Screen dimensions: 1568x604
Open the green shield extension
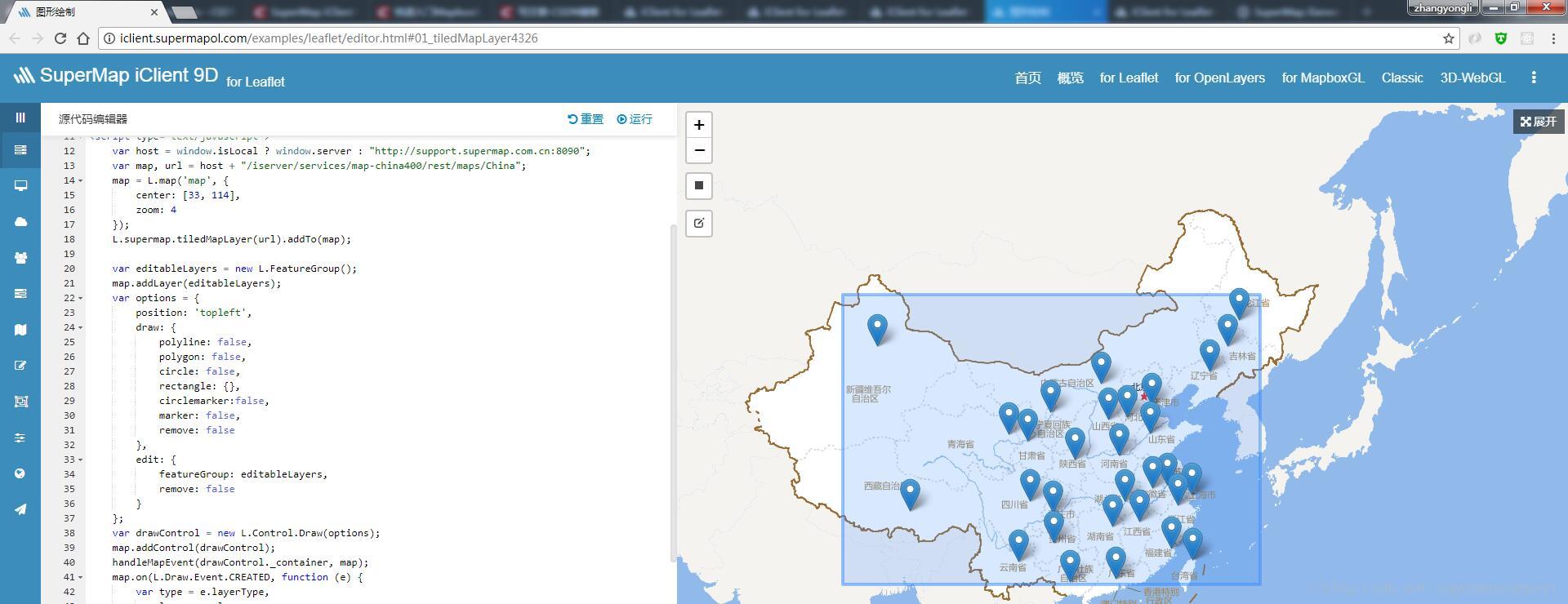pyautogui.click(x=1501, y=38)
